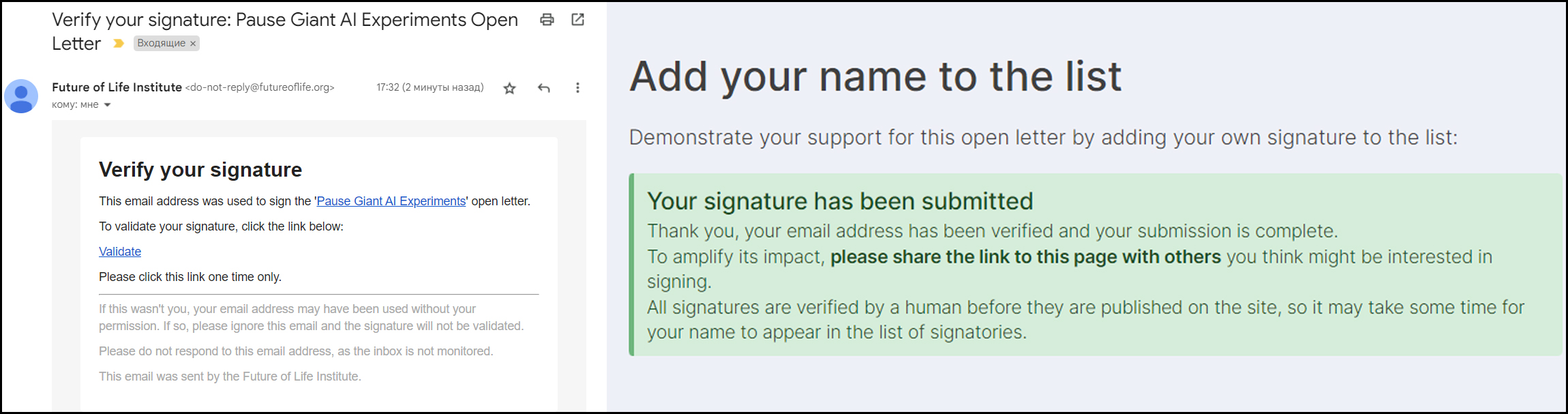The width and height of the screenshot is (1568, 414).
Task: Click the Validate link
Action: click(120, 252)
